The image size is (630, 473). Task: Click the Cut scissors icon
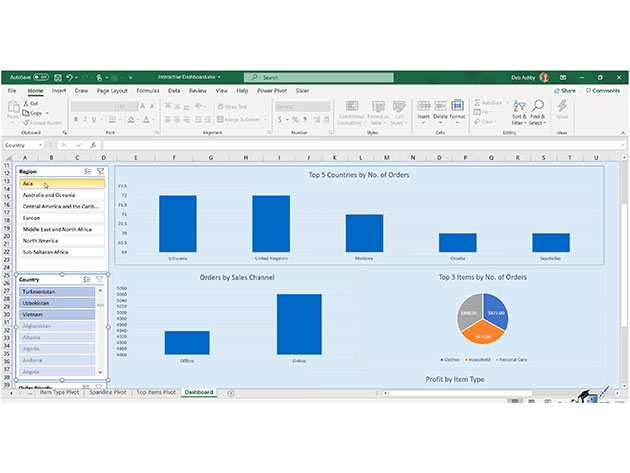pyautogui.click(x=26, y=103)
